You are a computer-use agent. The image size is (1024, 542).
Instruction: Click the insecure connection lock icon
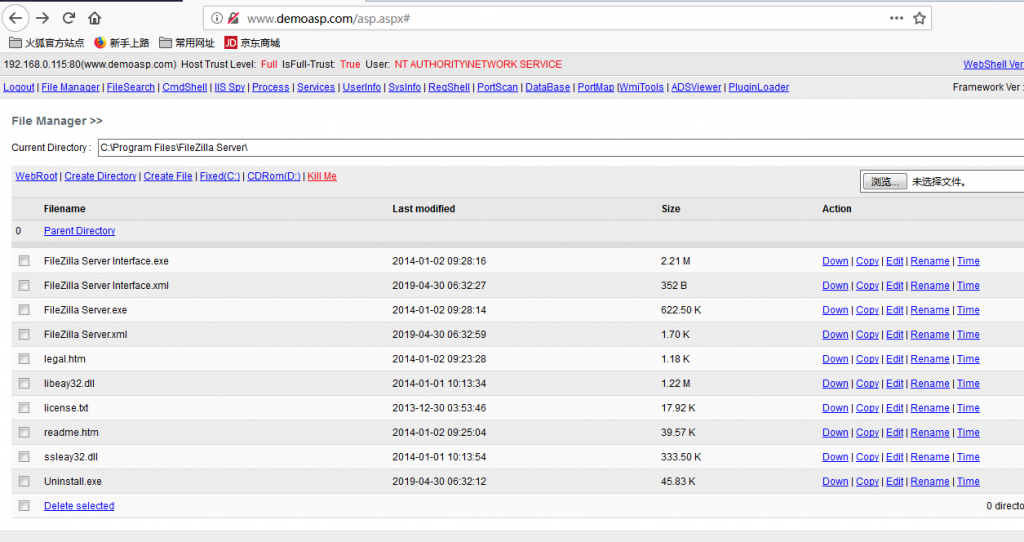pos(232,18)
